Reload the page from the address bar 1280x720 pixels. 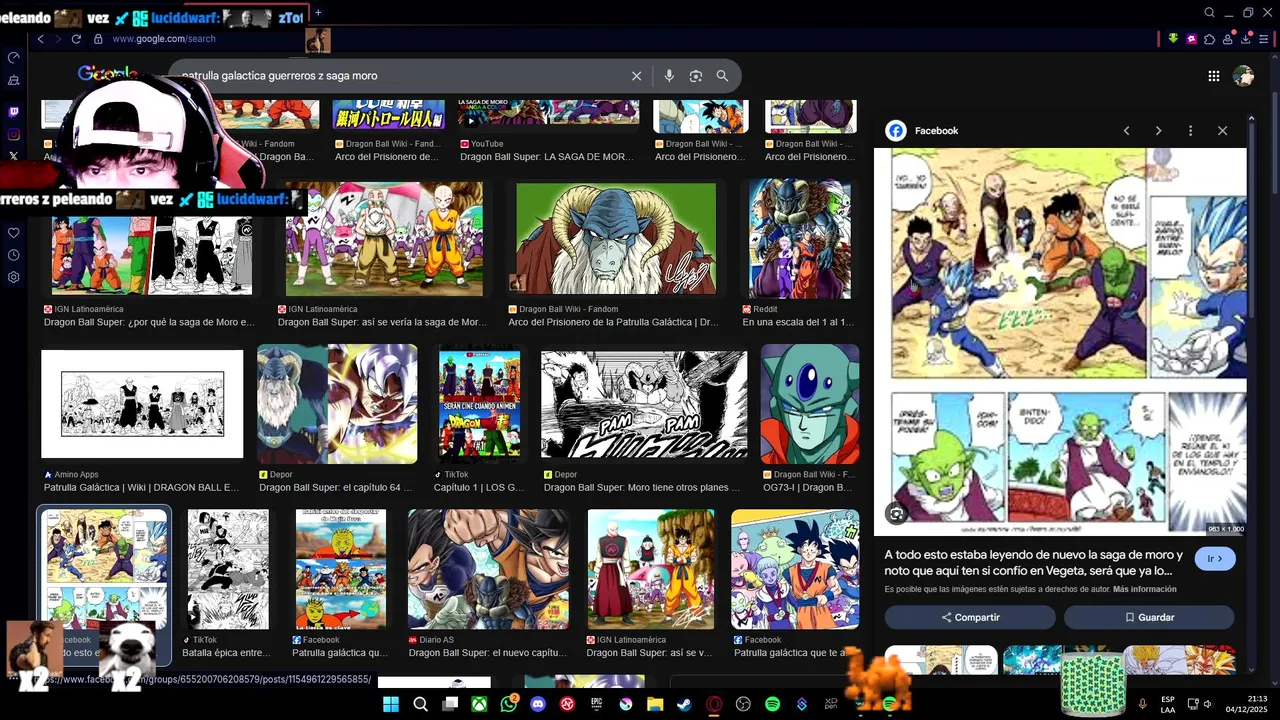76,39
